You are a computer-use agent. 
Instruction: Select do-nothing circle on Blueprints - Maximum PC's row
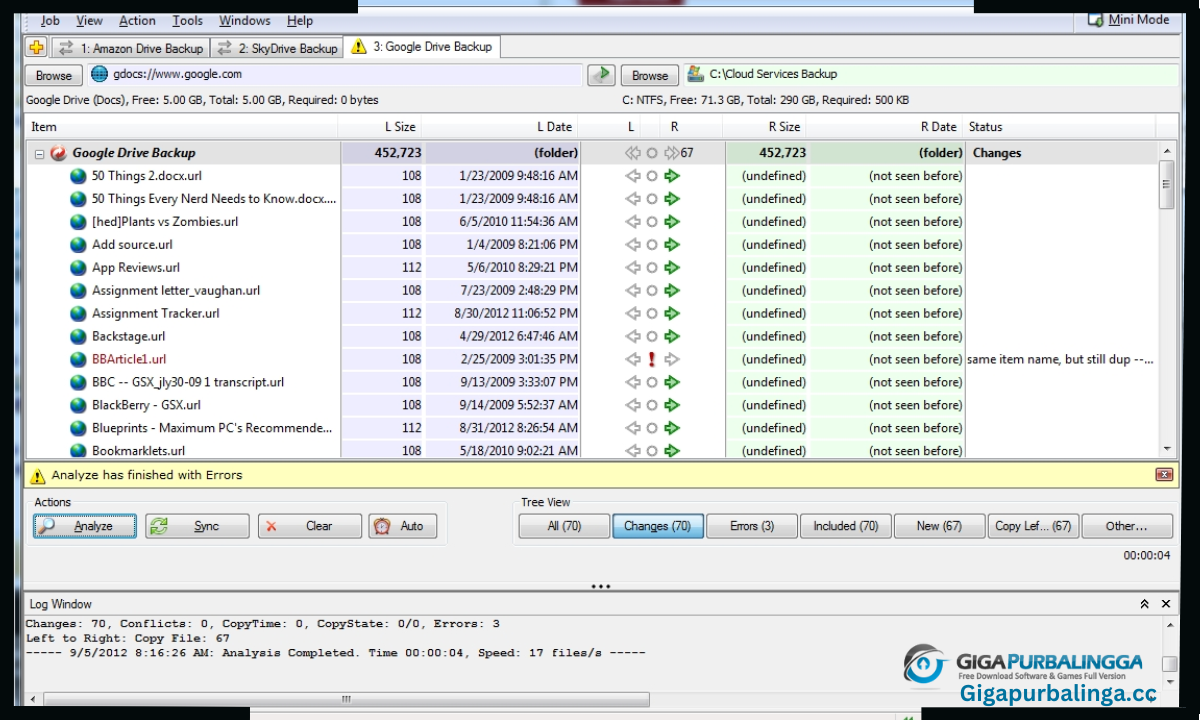(652, 429)
